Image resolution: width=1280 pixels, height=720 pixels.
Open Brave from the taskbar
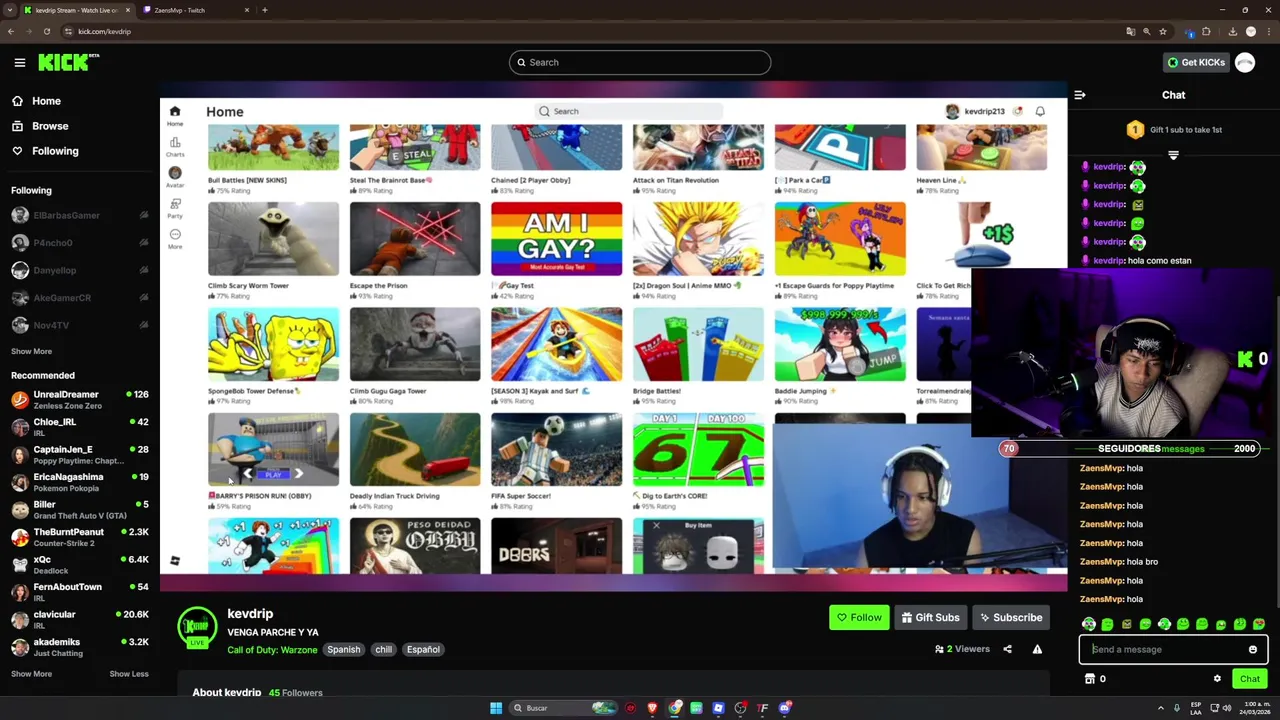pyautogui.click(x=652, y=708)
